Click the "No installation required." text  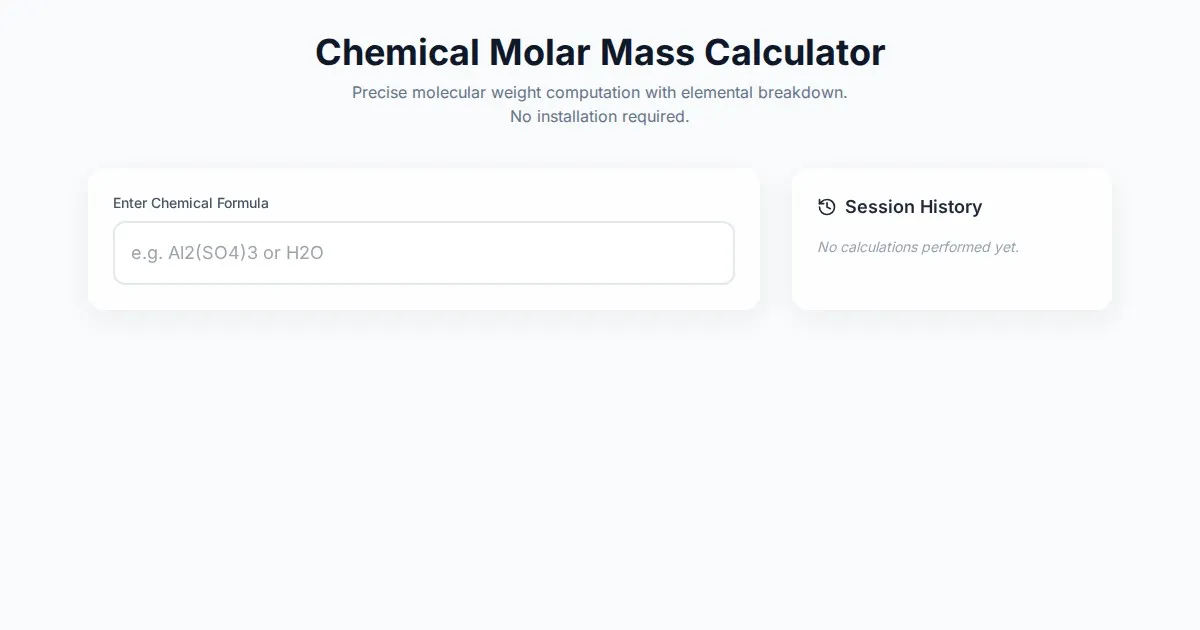(x=599, y=116)
